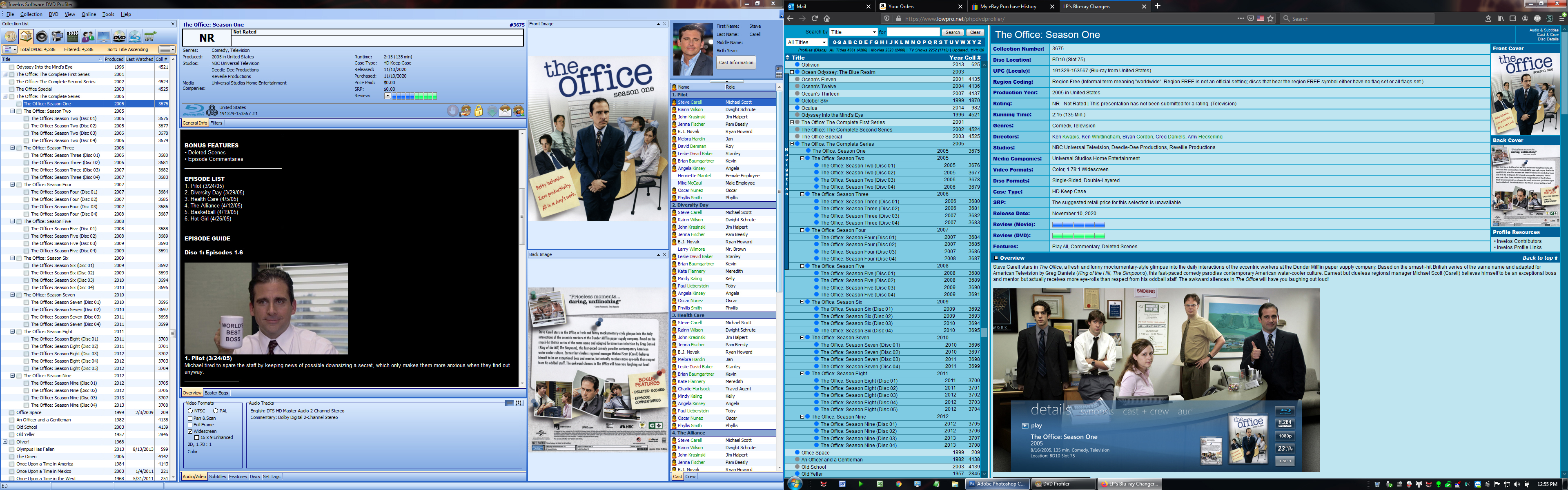The height and width of the screenshot is (490, 1568).
Task: Open the Firefox library icon
Action: coord(1501,18)
